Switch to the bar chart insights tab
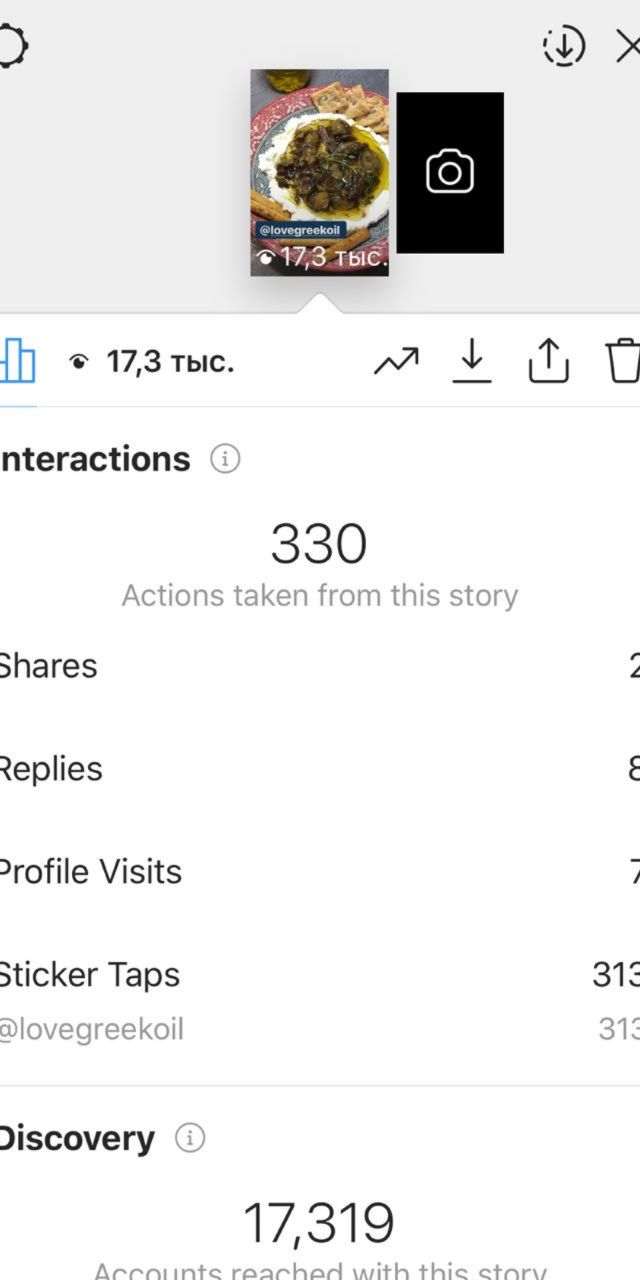This screenshot has height=1280, width=640. [x=17, y=361]
